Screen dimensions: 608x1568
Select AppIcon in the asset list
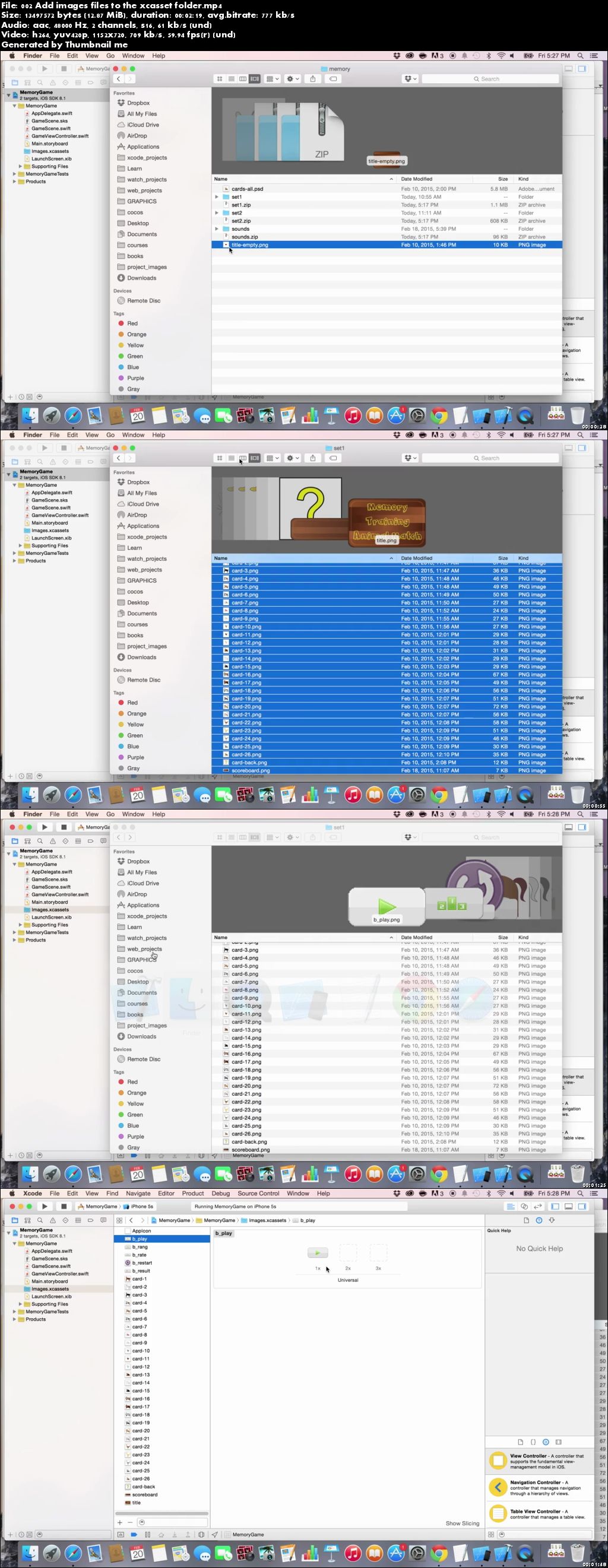141,1230
